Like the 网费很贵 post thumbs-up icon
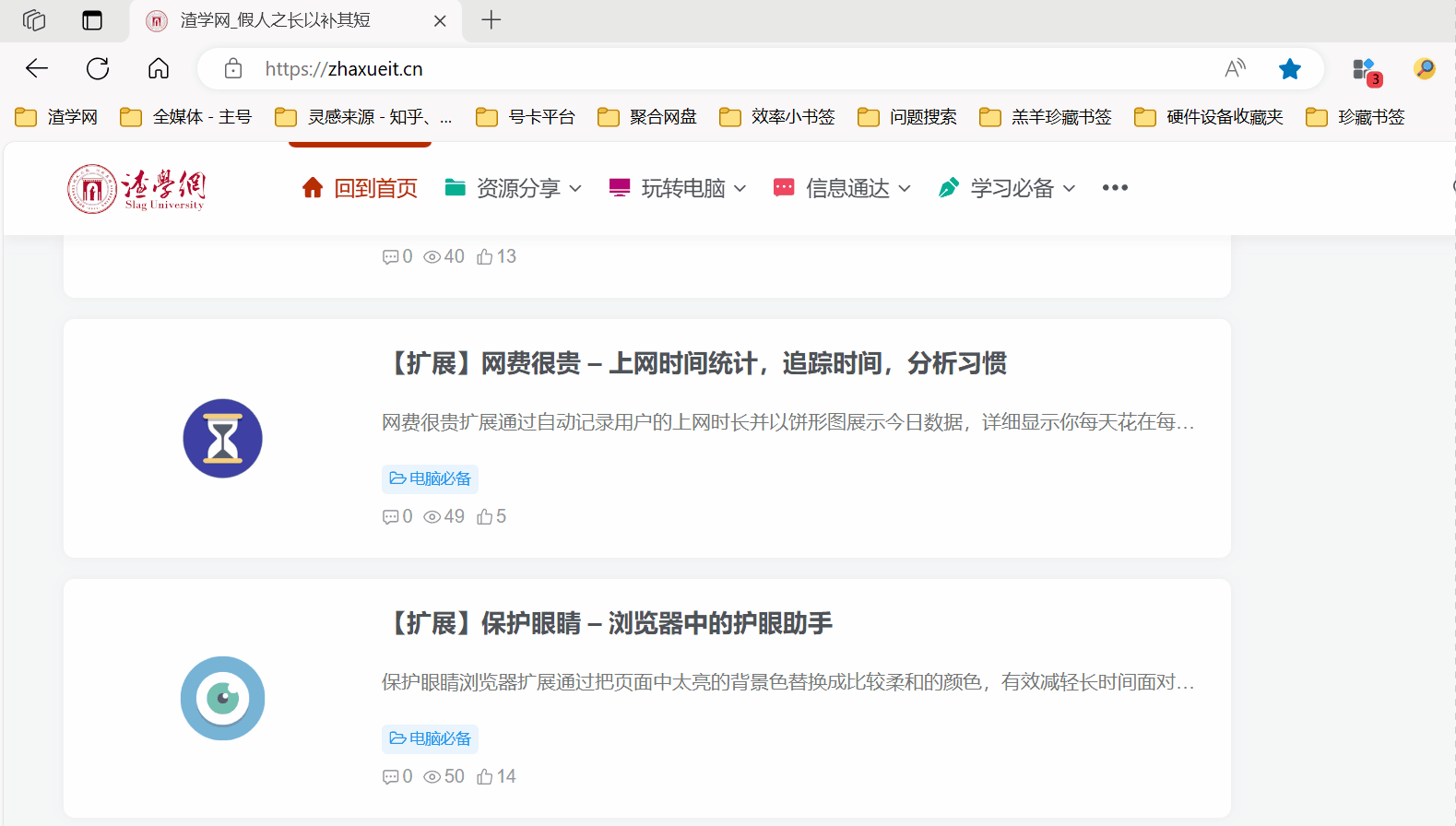 [x=484, y=516]
